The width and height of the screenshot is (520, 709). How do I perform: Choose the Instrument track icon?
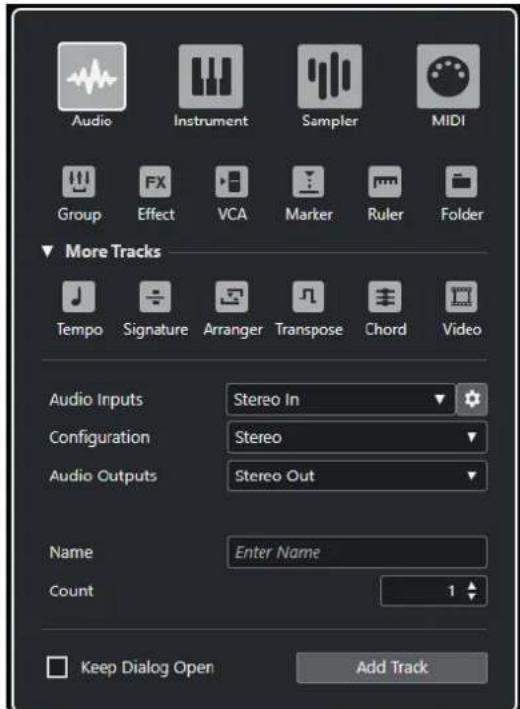tap(211, 76)
